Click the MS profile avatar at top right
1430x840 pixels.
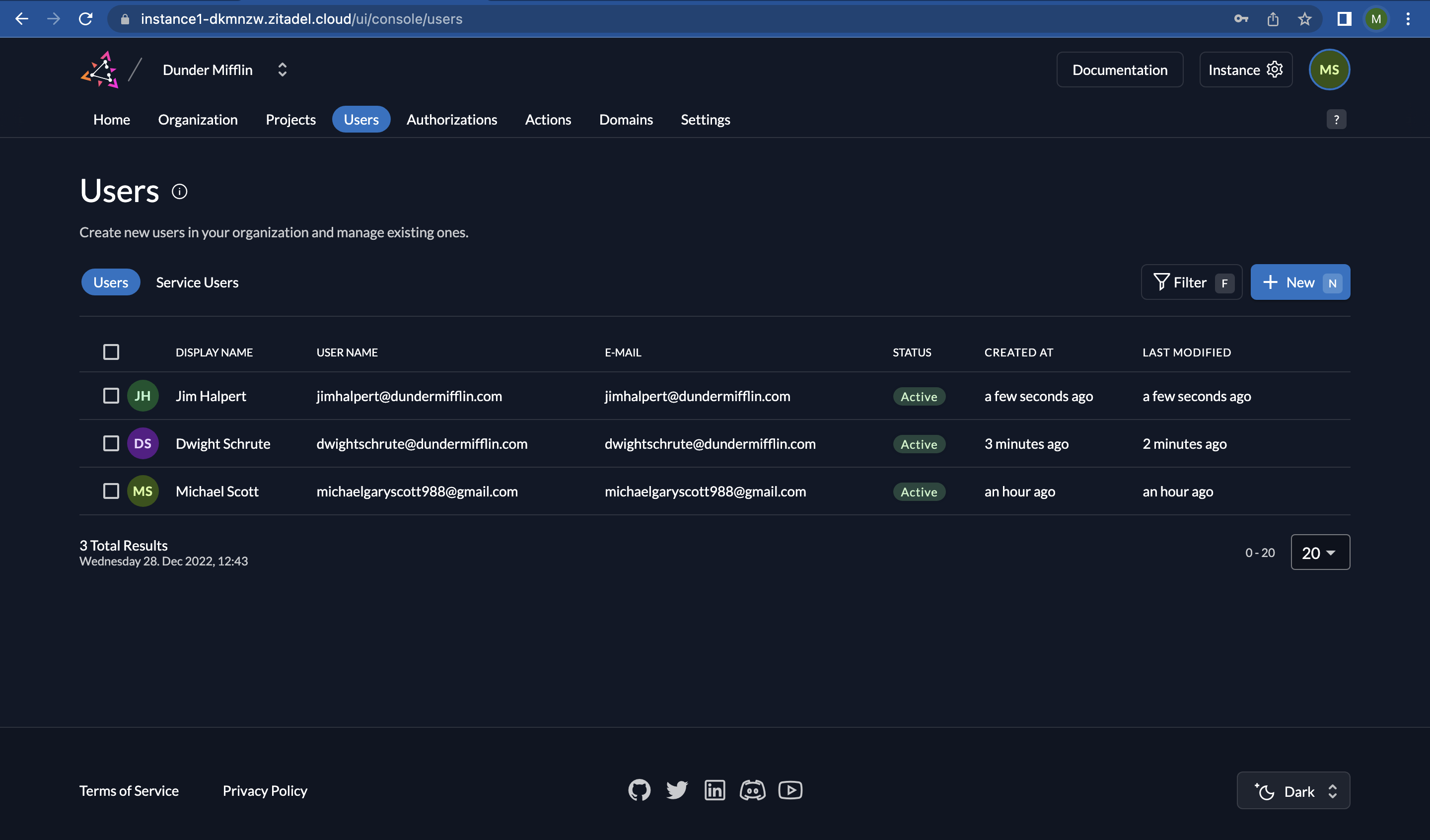[1329, 70]
